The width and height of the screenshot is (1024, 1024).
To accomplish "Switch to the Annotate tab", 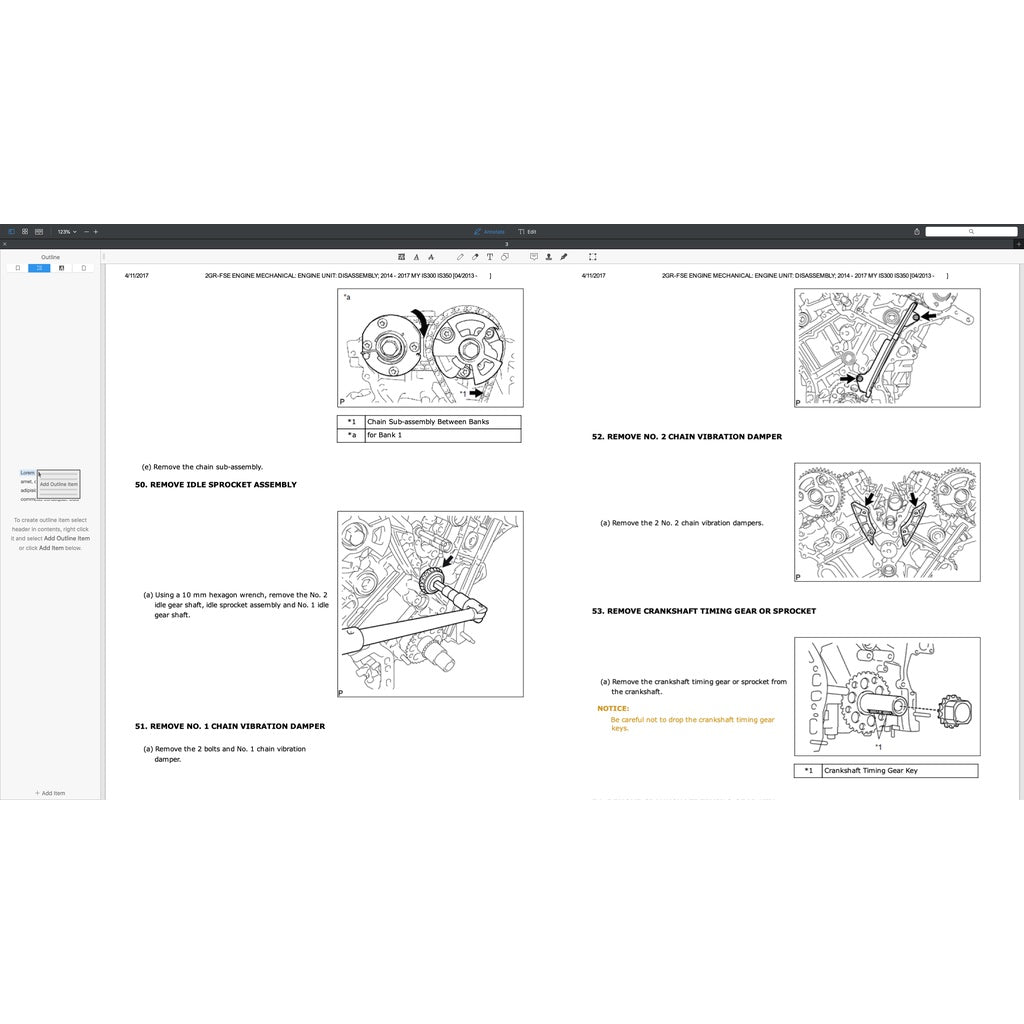I will click(x=490, y=231).
